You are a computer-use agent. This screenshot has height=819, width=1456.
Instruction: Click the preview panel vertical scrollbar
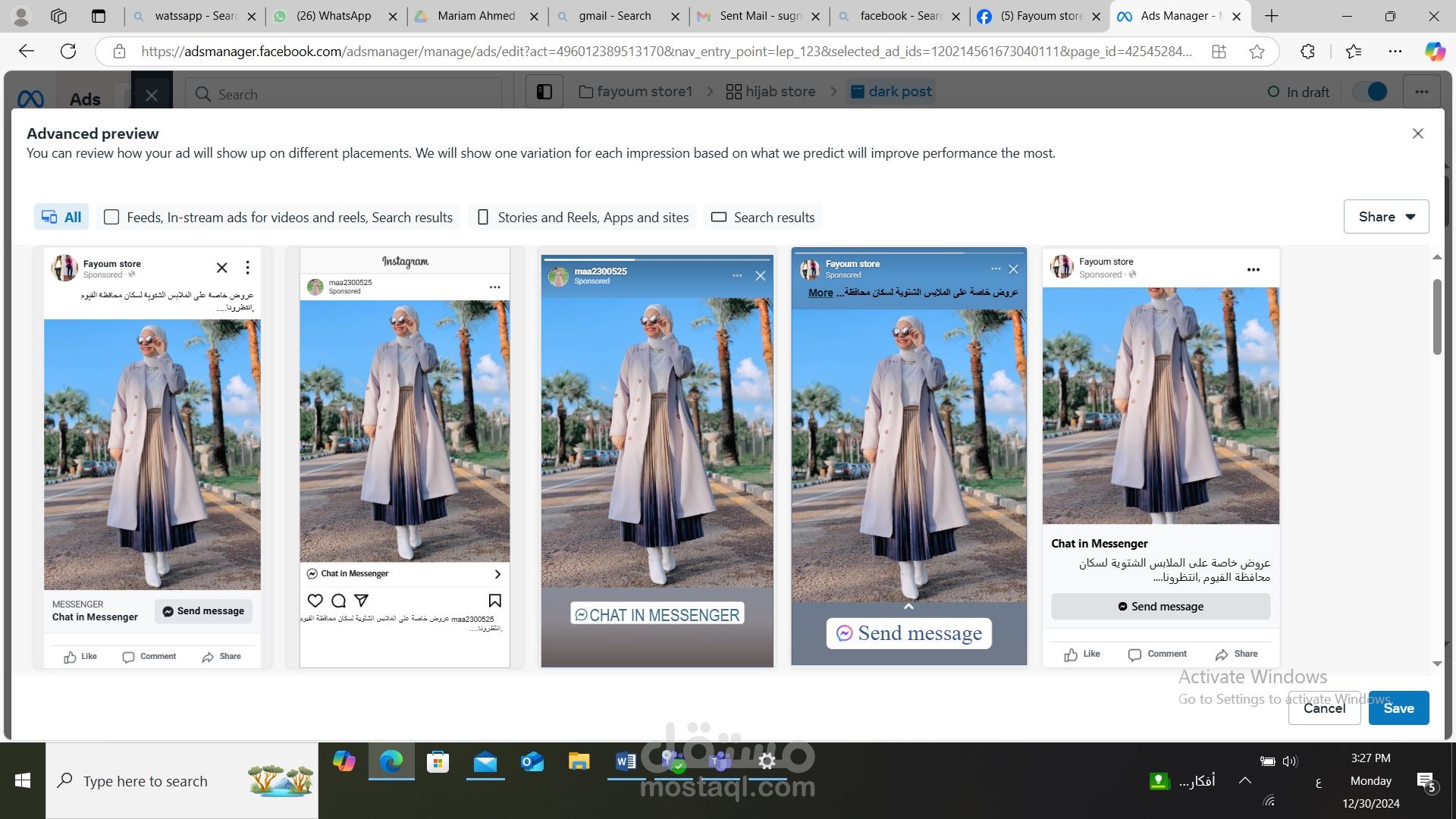(1436, 317)
